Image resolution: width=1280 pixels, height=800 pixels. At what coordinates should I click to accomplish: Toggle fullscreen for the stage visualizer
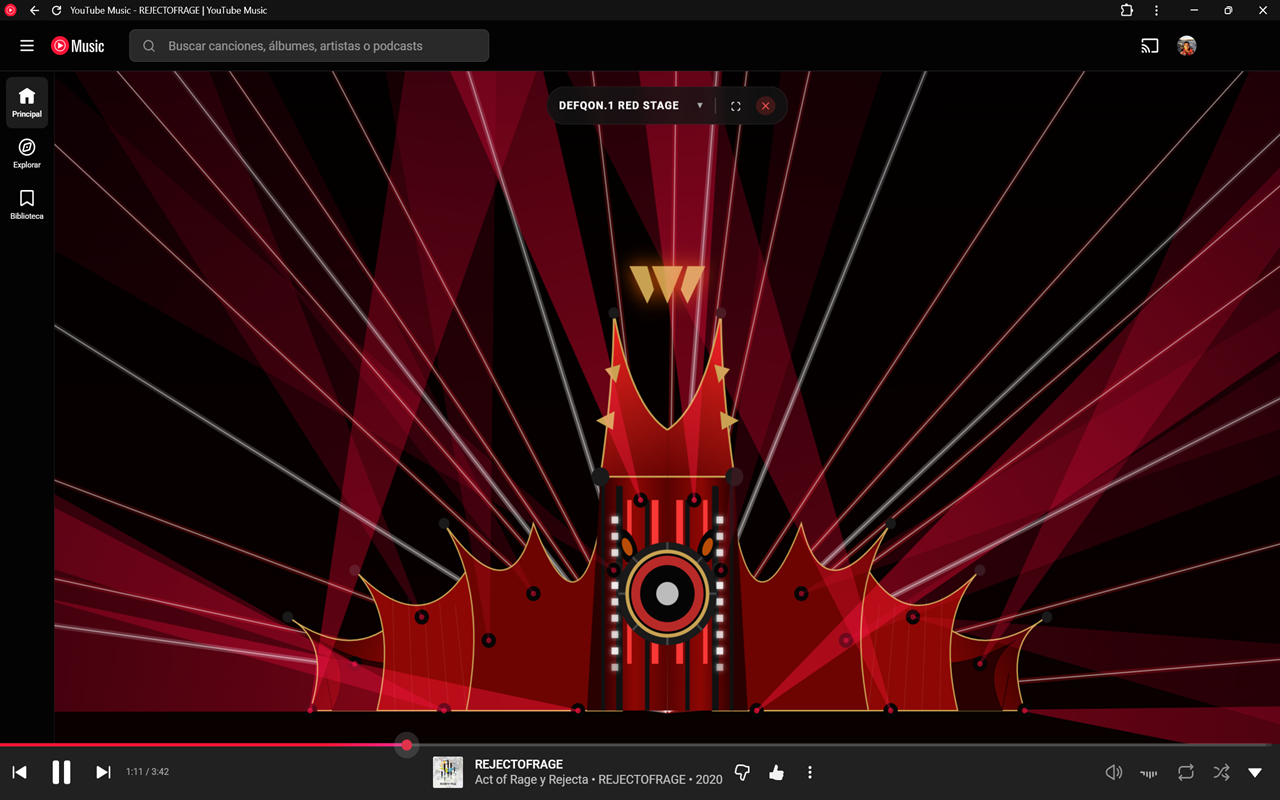coord(736,106)
